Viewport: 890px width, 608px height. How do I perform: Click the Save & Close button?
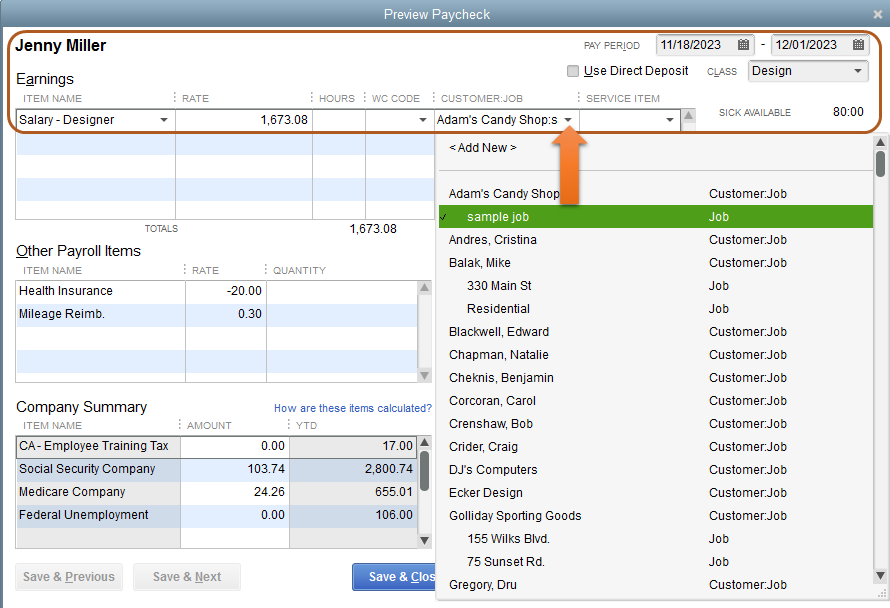(395, 577)
